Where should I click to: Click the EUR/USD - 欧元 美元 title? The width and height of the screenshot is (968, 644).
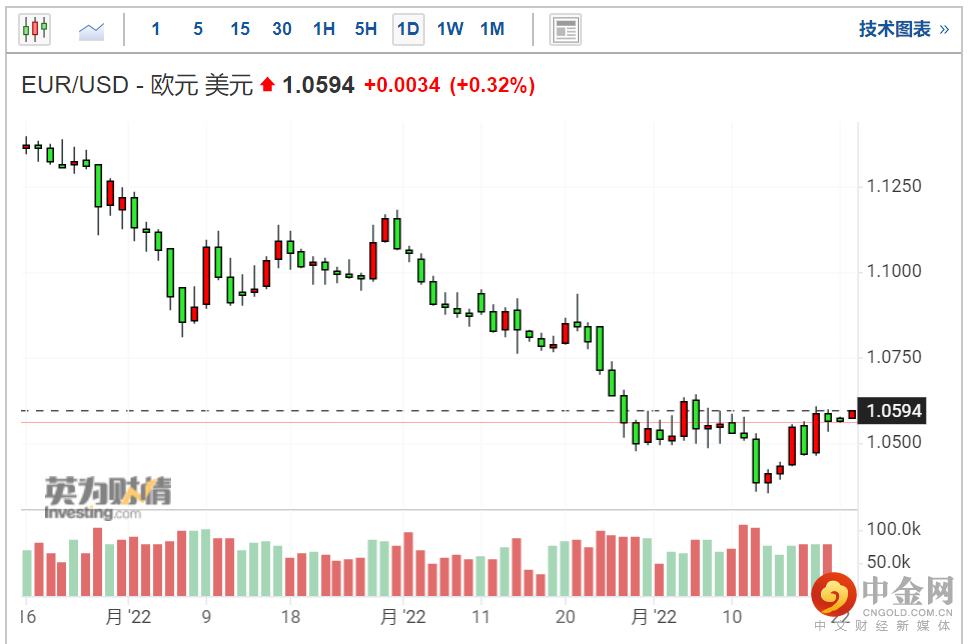138,86
